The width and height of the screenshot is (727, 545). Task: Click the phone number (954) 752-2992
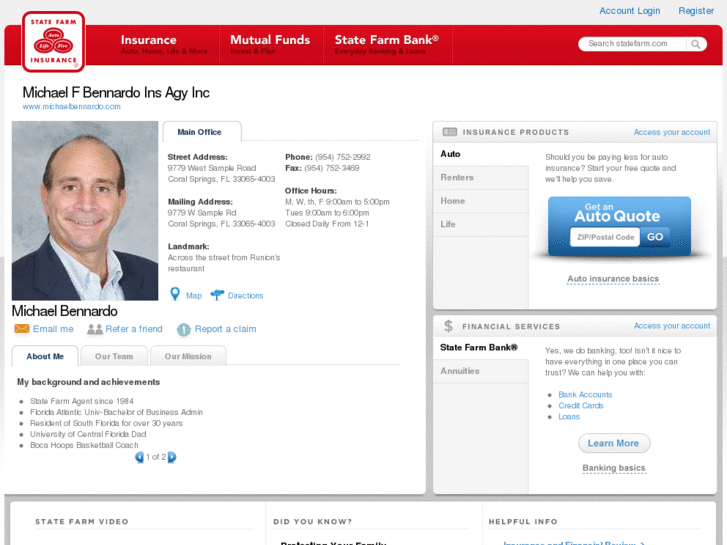[343, 157]
